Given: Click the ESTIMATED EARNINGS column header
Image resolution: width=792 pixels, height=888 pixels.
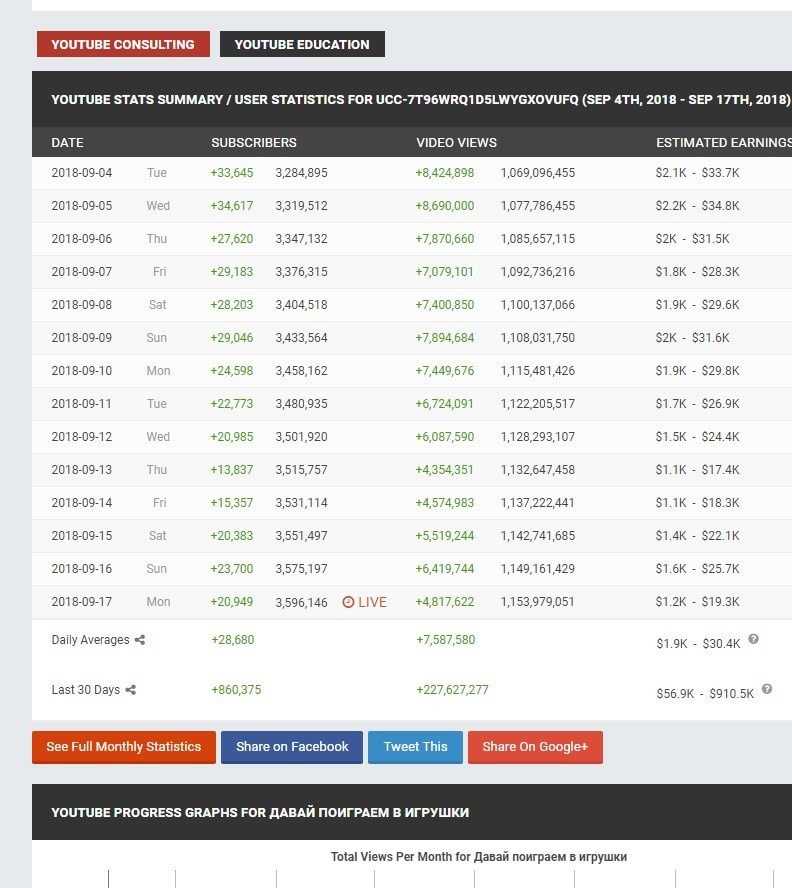Looking at the screenshot, I should 724,143.
